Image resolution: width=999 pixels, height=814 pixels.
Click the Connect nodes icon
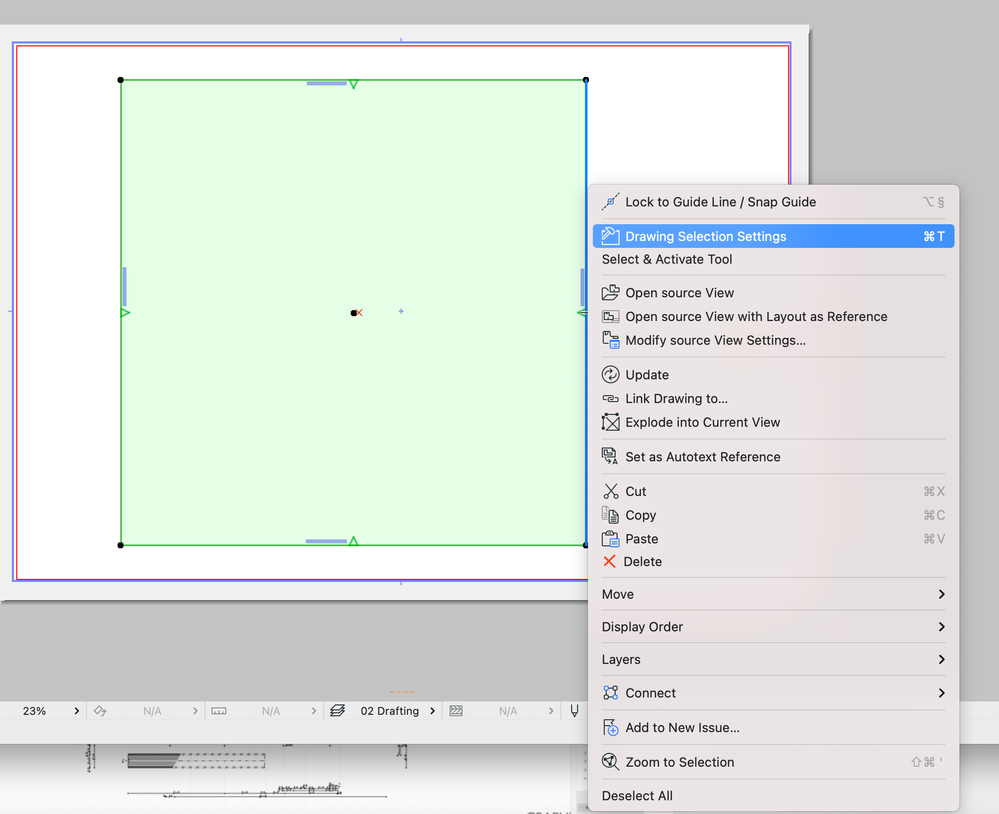coord(610,693)
